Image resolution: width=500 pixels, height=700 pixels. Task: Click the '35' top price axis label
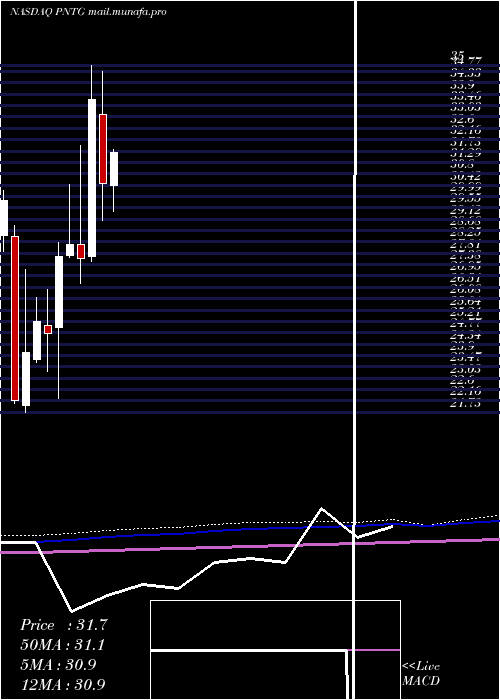tap(457, 54)
